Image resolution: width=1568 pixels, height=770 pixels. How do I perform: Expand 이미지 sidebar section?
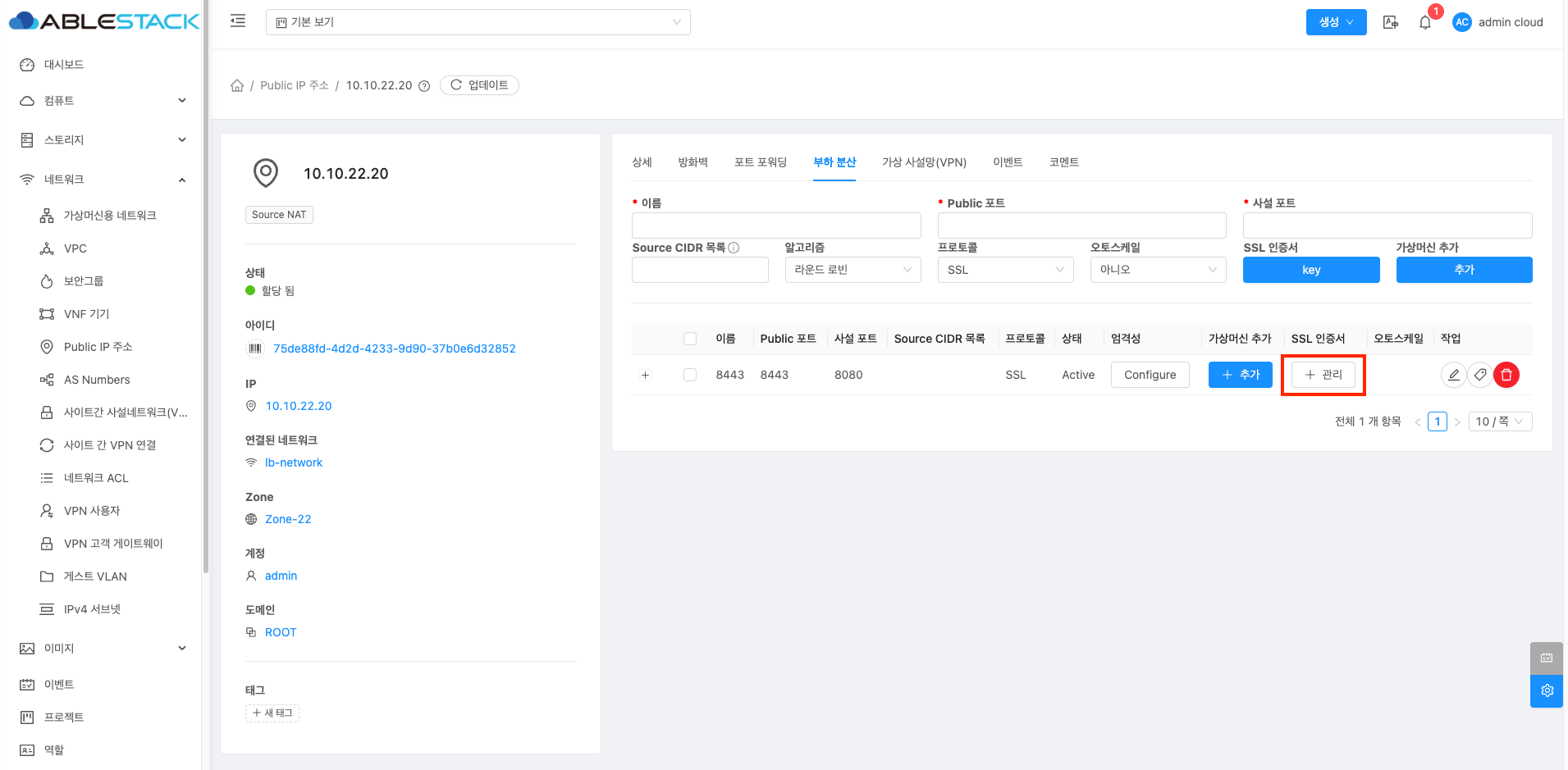pyautogui.click(x=103, y=649)
